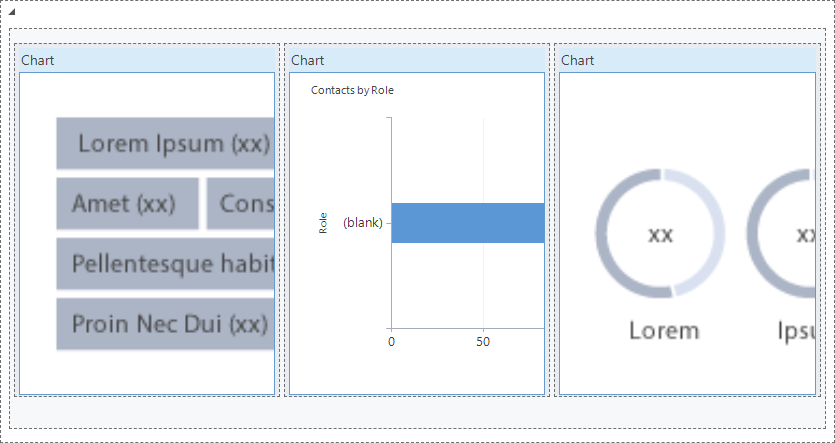
Task: Click the 50 tick label on the axis
Action: 483,342
